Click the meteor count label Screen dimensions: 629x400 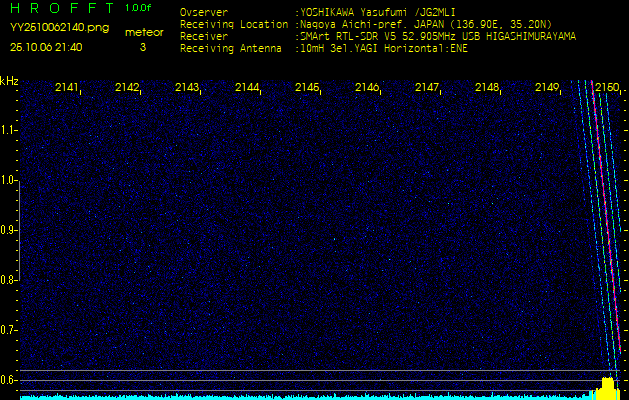[143, 32]
